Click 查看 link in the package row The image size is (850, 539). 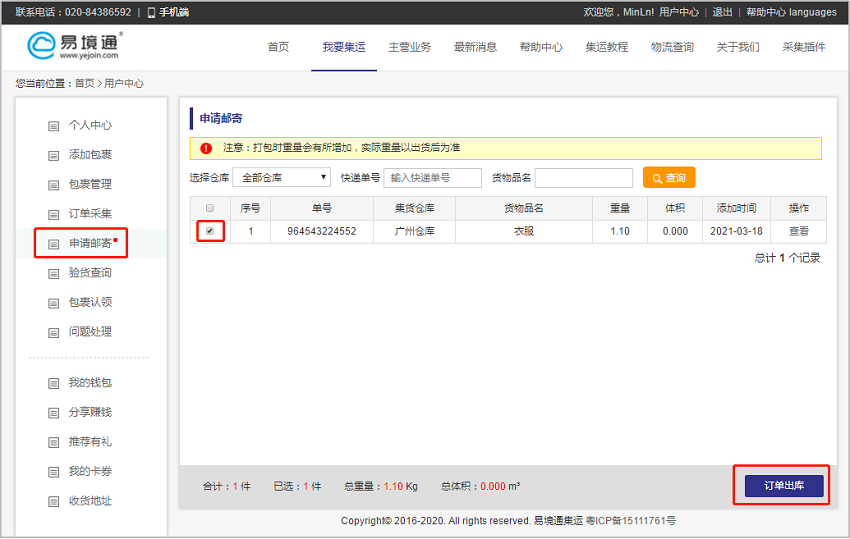click(798, 231)
